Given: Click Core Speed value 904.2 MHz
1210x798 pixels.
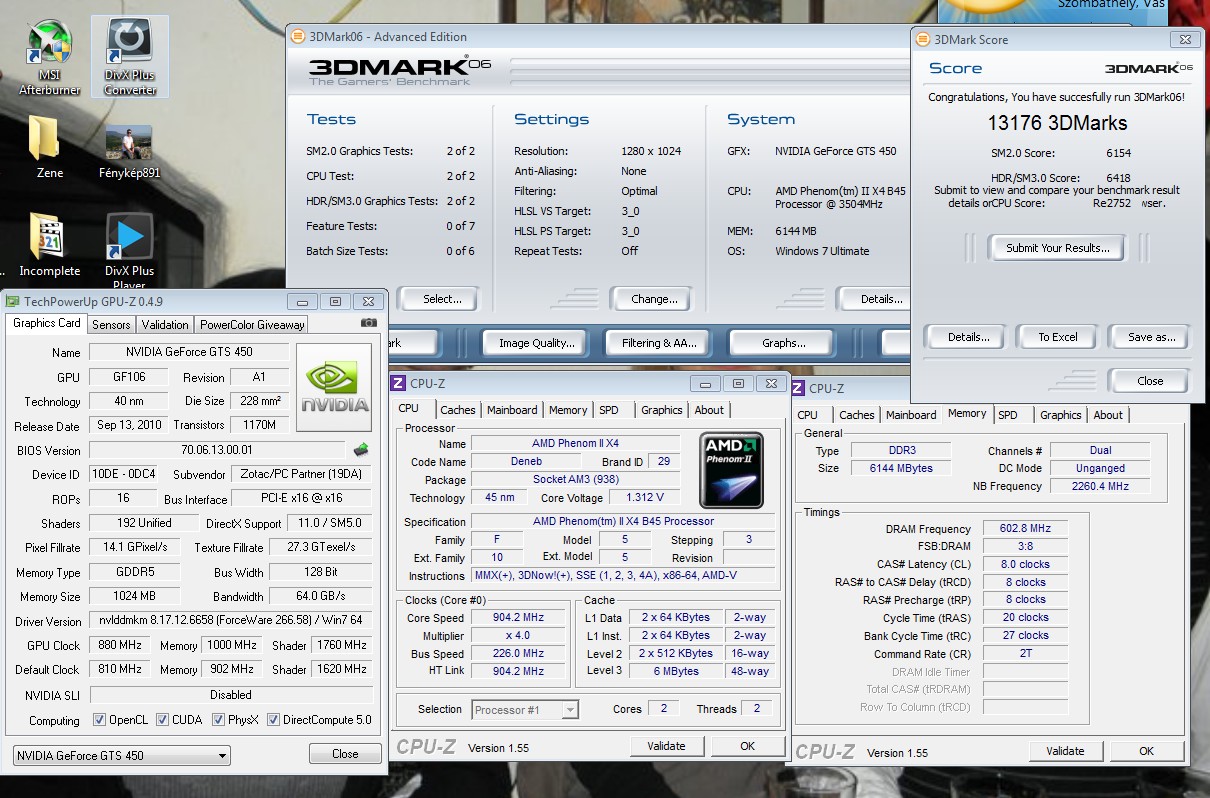Looking at the screenshot, I should point(520,618).
